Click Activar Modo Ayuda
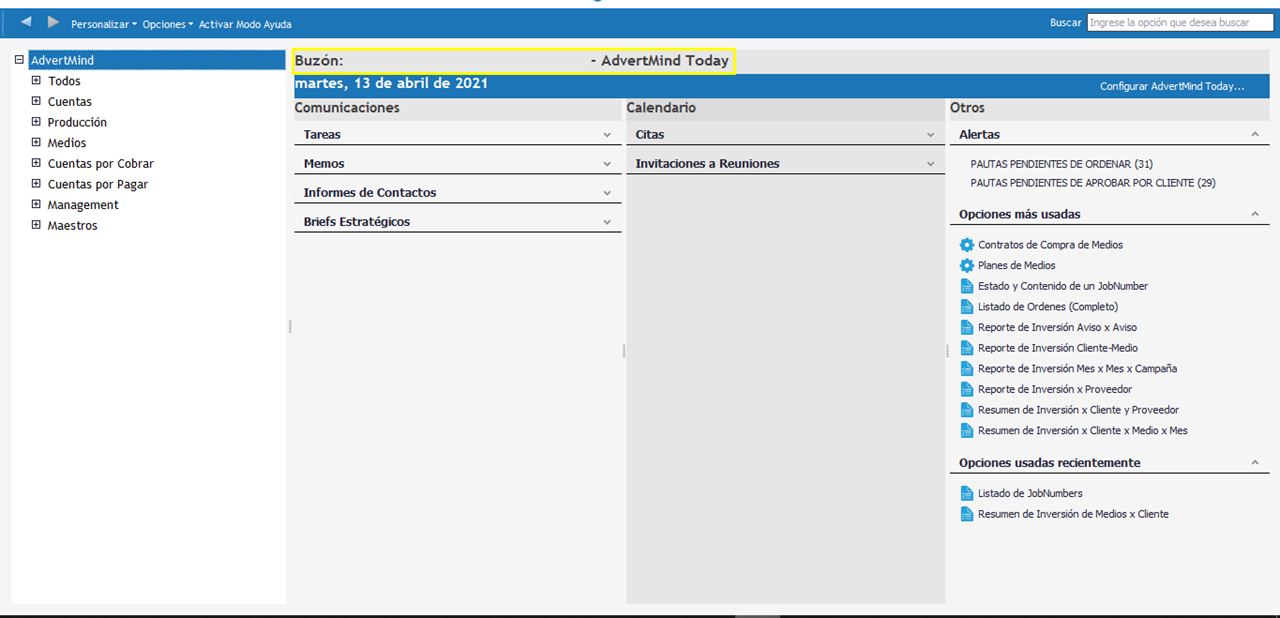 [x=245, y=24]
